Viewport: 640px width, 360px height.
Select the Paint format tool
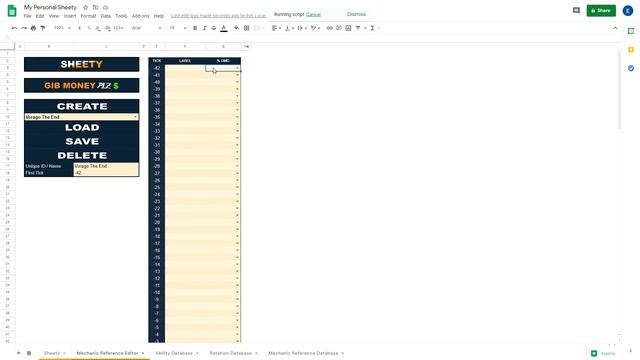pos(43,28)
